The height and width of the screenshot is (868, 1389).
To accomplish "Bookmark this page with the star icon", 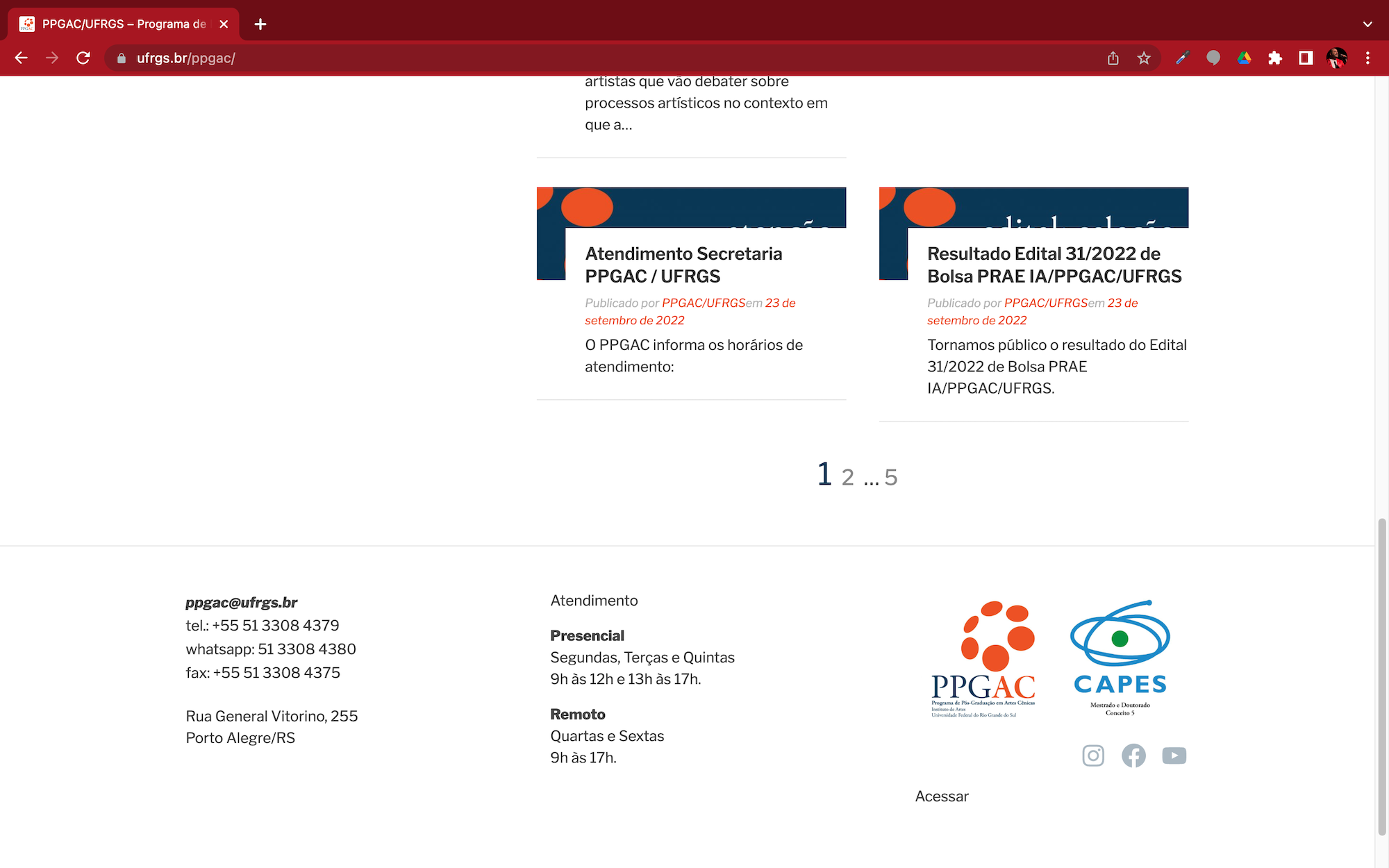I will pyautogui.click(x=1144, y=58).
